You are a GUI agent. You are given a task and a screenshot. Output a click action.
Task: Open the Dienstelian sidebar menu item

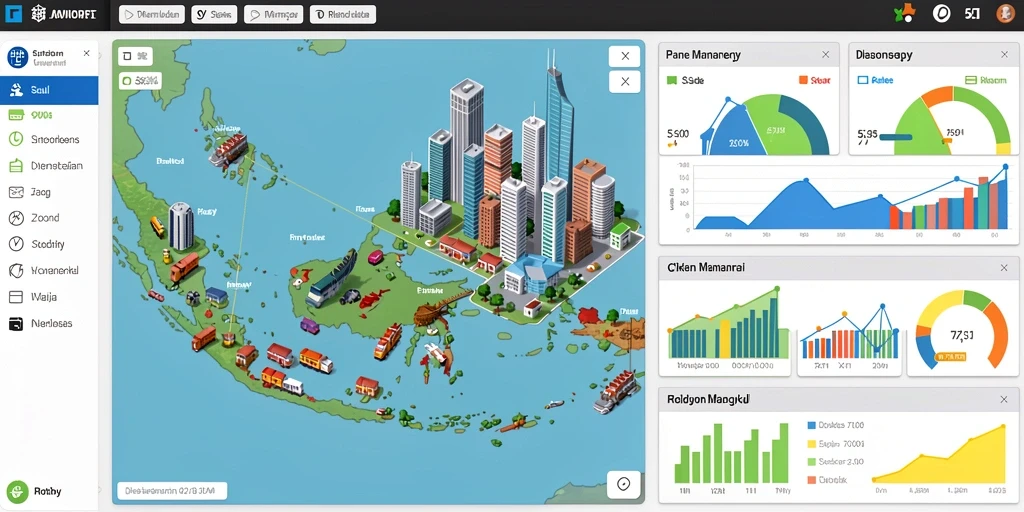click(49, 166)
